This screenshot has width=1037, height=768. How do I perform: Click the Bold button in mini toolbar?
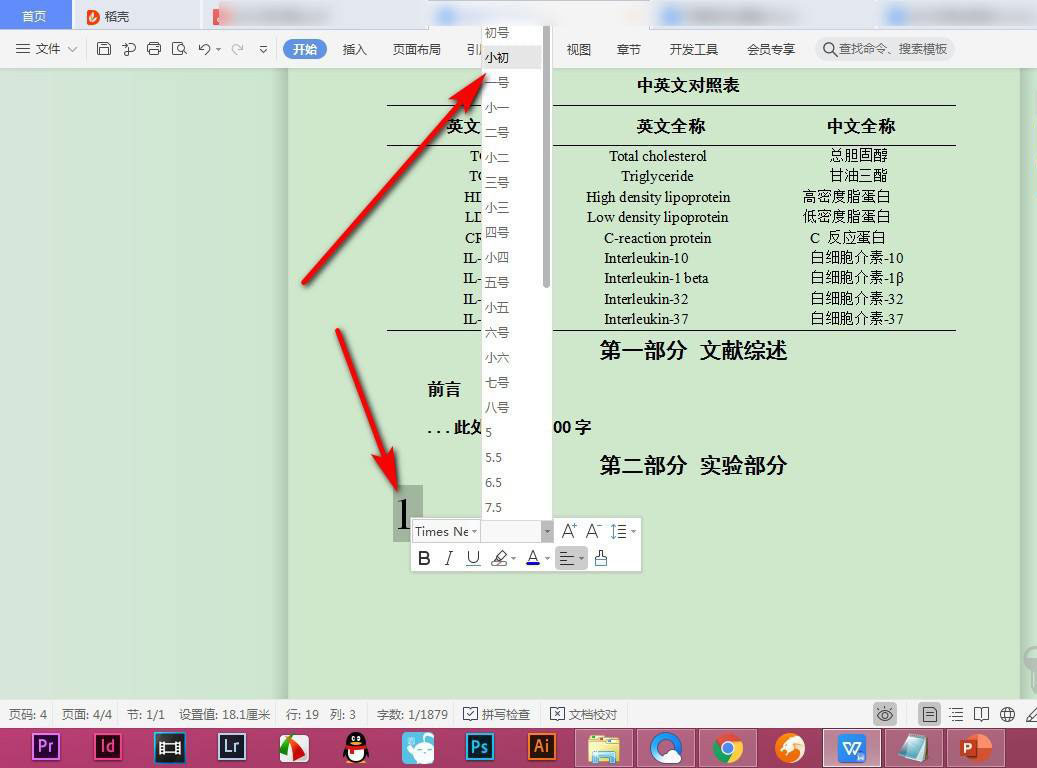(424, 558)
